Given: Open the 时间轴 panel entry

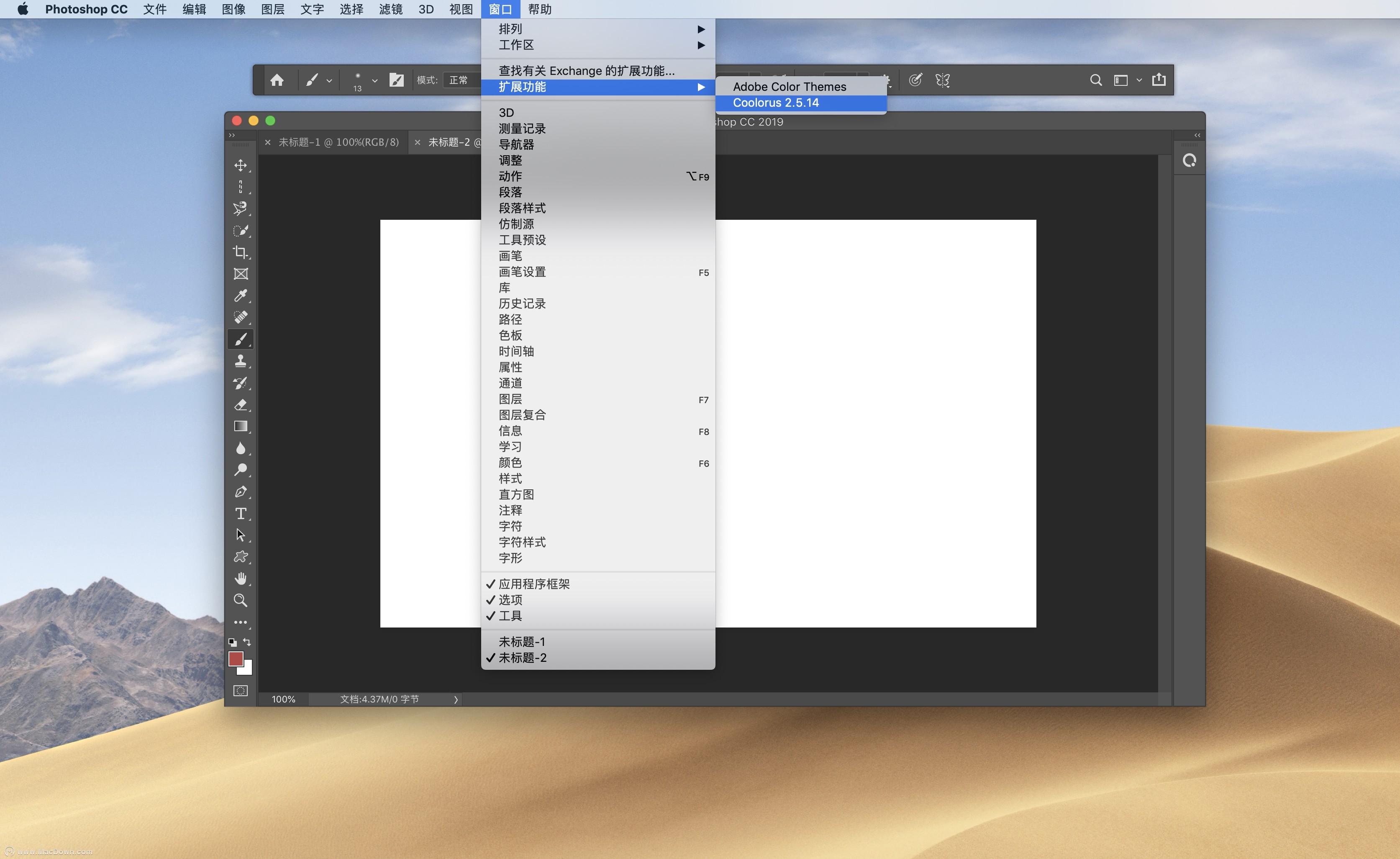Looking at the screenshot, I should [598, 352].
